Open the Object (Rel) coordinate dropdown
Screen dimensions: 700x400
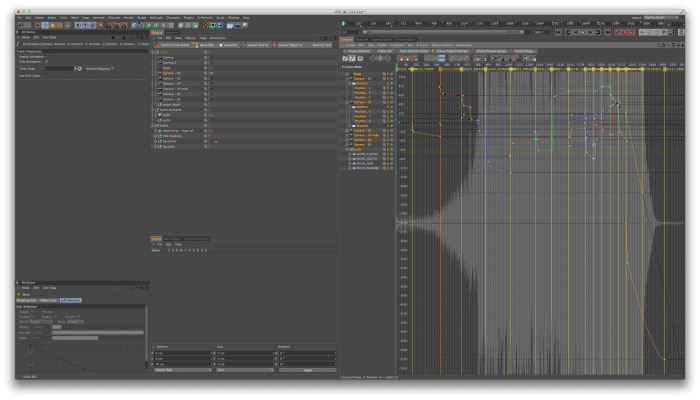tap(183, 370)
